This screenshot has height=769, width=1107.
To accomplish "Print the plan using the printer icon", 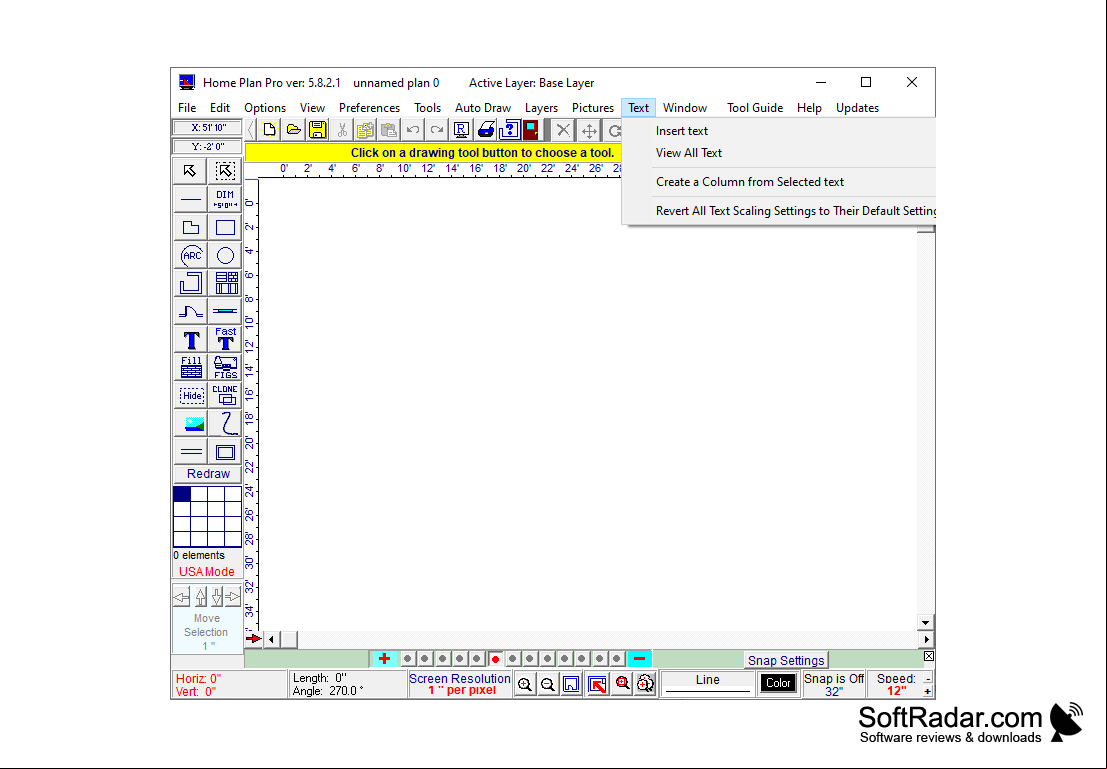I will (485, 130).
